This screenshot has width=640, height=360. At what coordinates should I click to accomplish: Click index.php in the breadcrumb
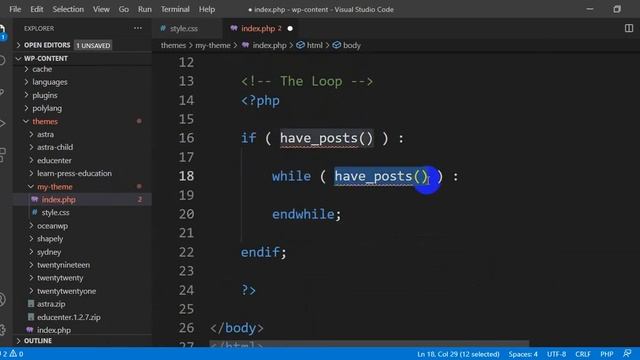pos(269,45)
